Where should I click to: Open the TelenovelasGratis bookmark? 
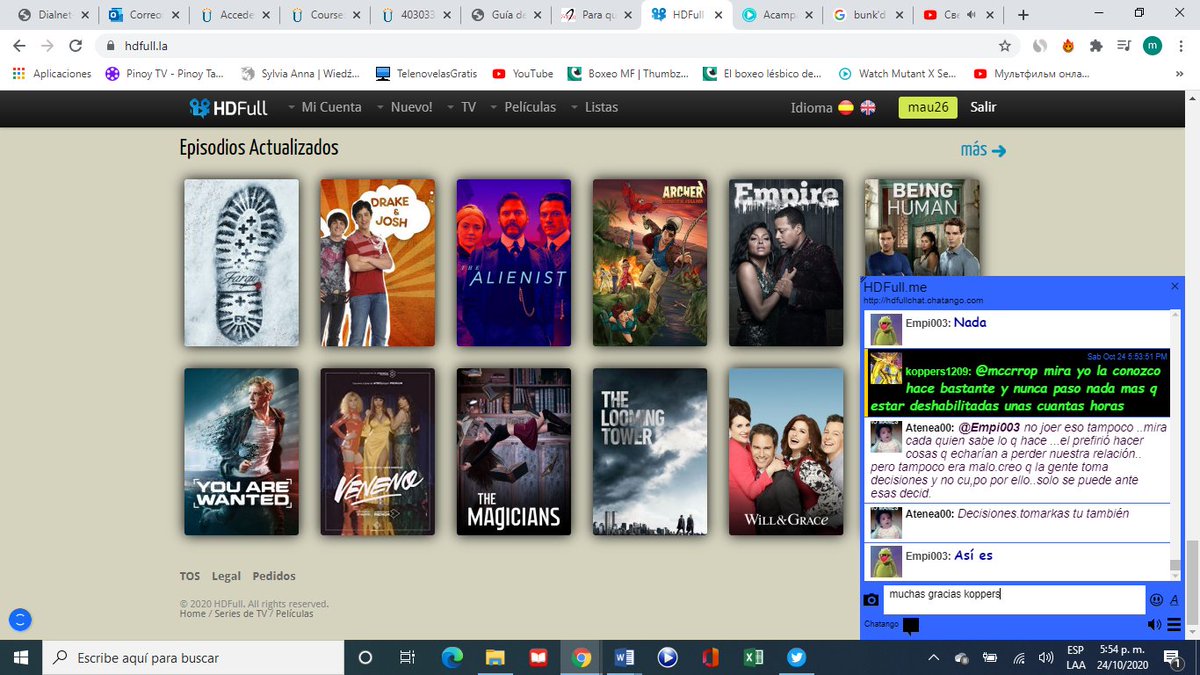427,74
